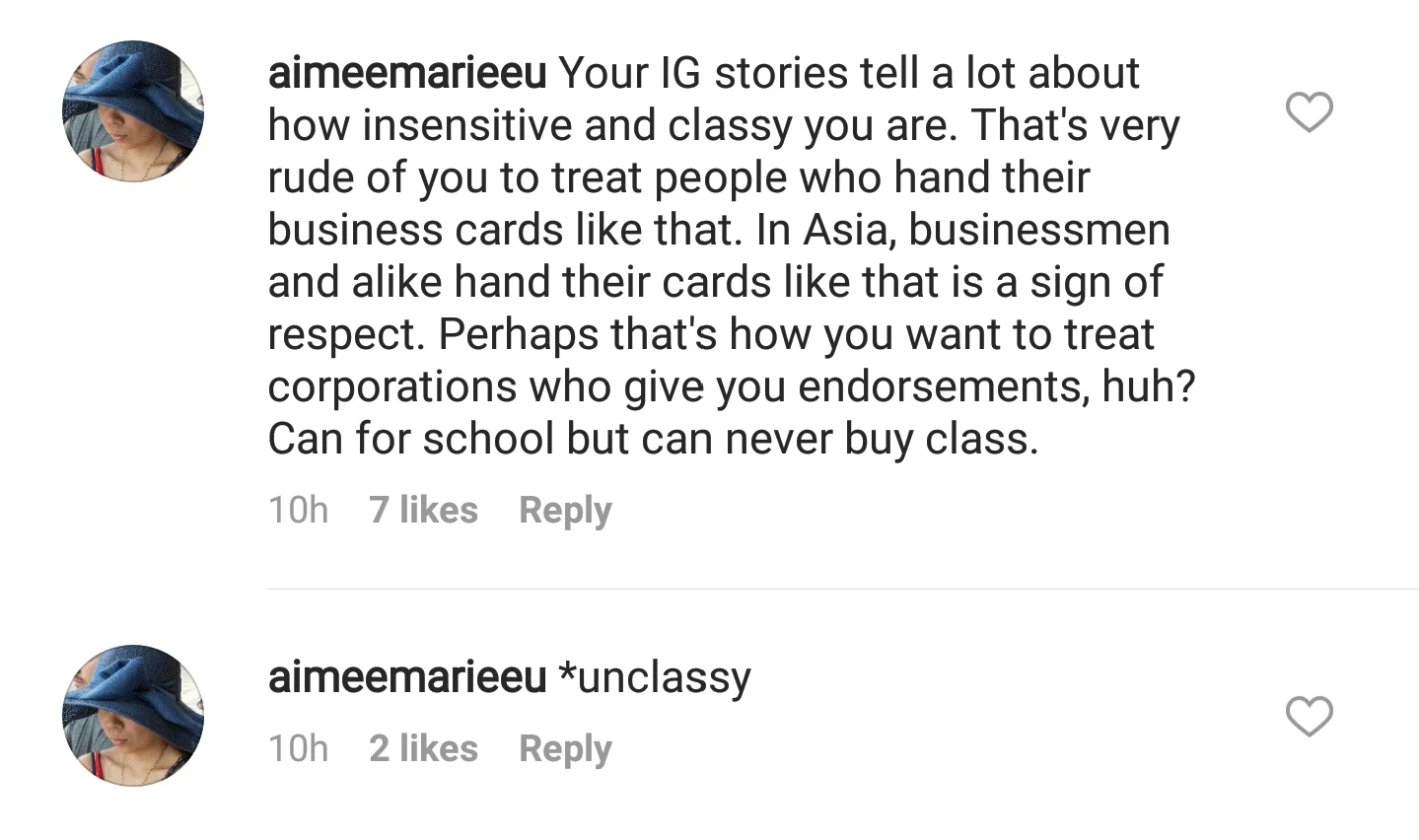Tap the divider line between the two comments
This screenshot has width=1419, height=840.
843,590
